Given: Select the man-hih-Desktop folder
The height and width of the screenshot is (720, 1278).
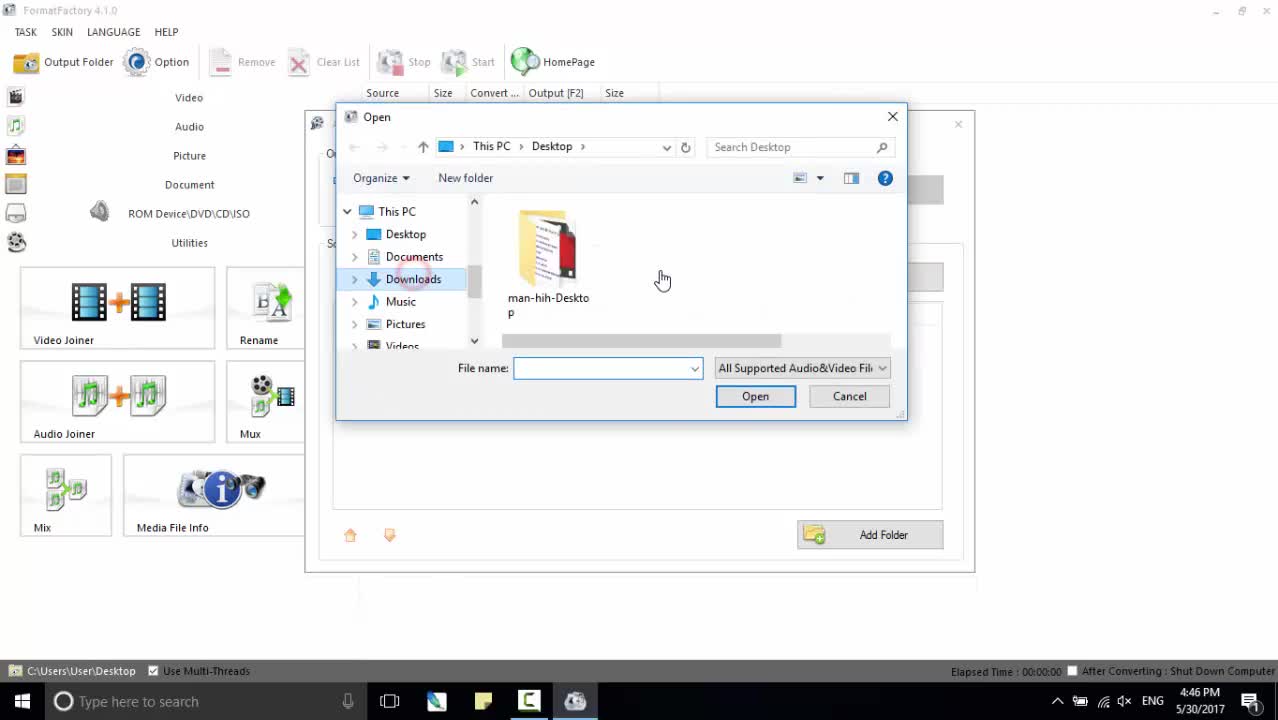Looking at the screenshot, I should [x=548, y=264].
